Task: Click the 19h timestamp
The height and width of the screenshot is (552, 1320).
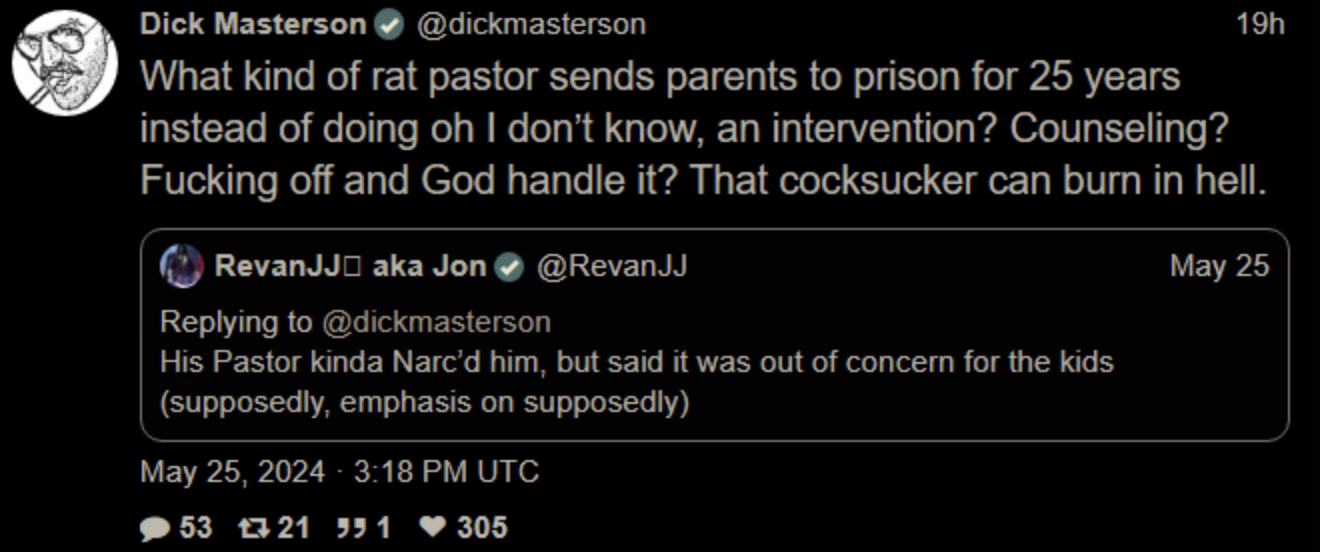Action: tap(1260, 25)
